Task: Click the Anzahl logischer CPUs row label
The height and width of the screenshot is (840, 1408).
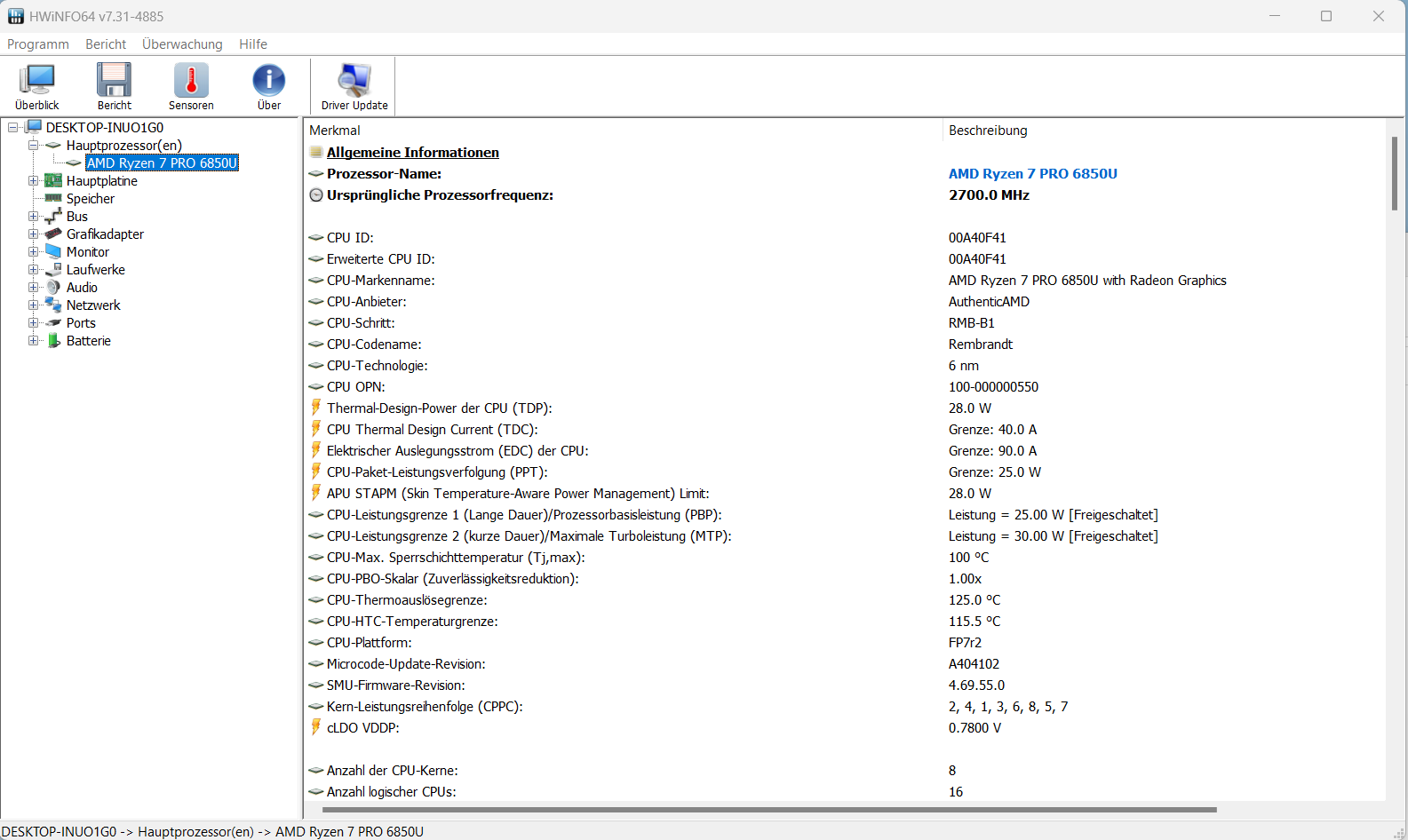Action: [x=391, y=792]
